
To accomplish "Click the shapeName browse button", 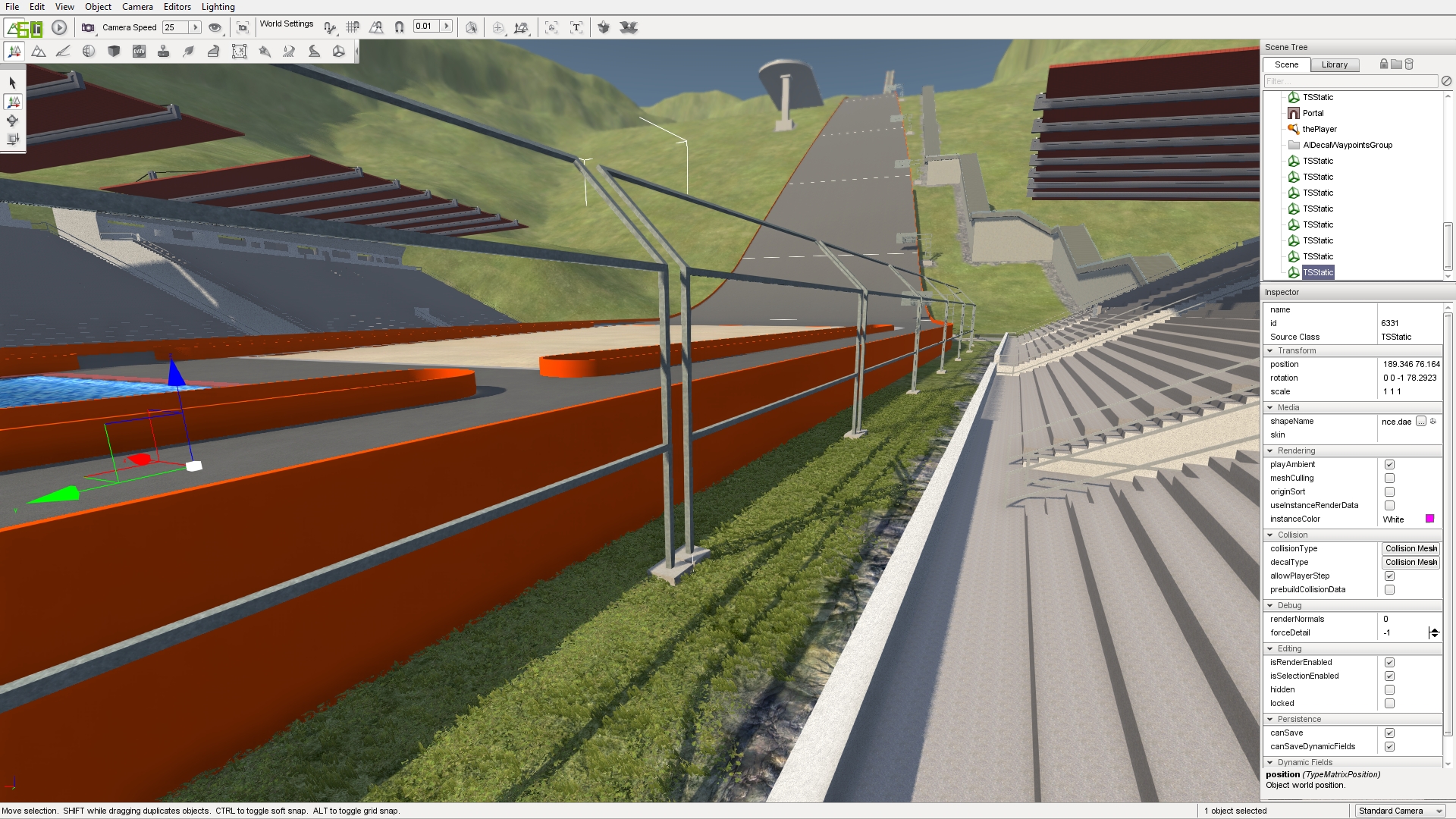I will [1421, 422].
